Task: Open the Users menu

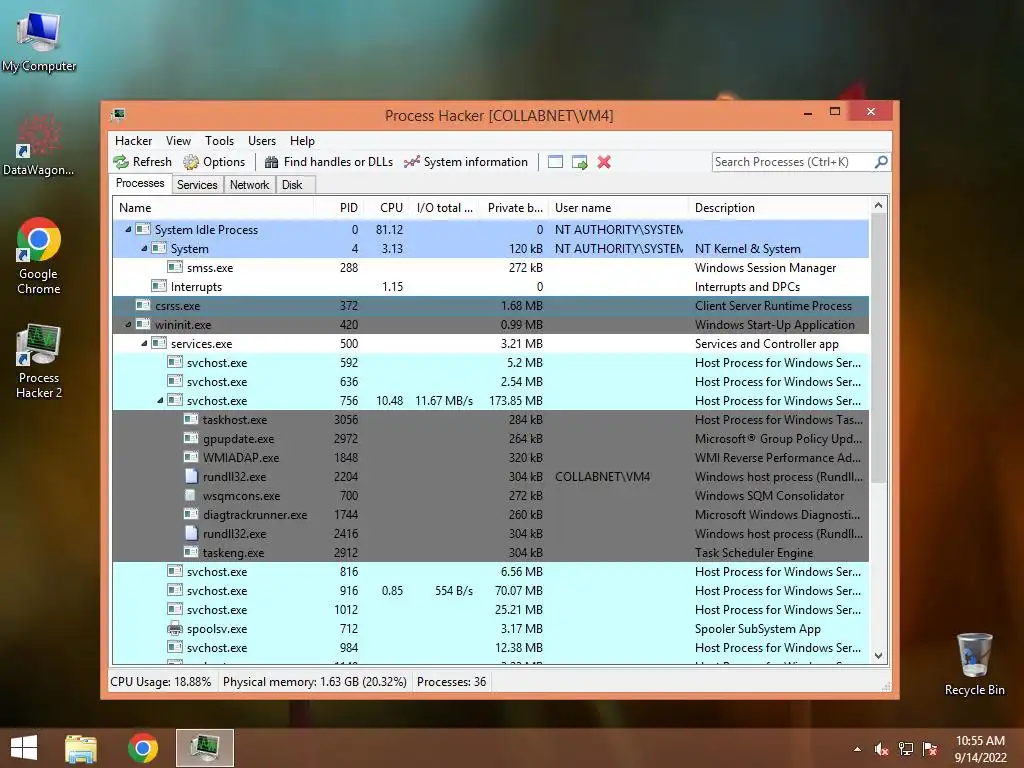Action: click(262, 141)
